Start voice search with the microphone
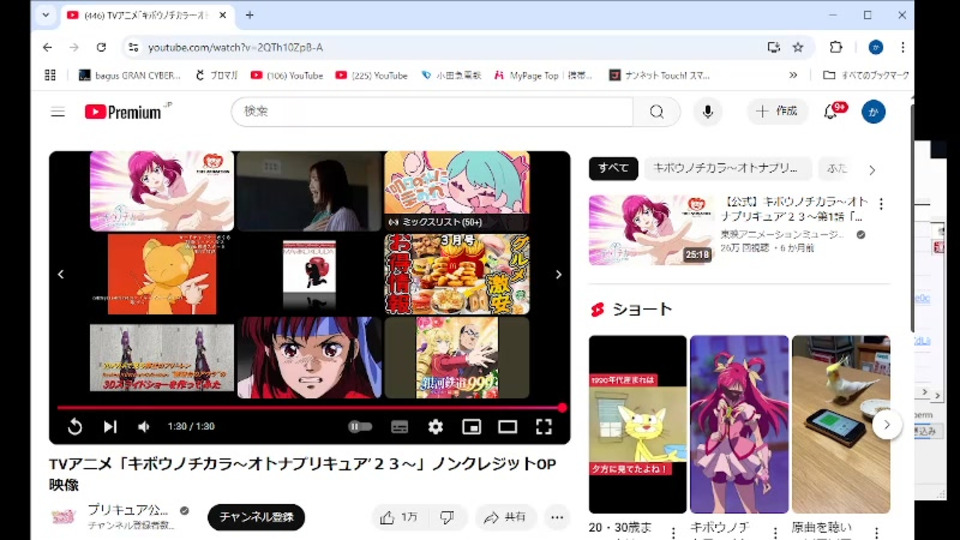This screenshot has height=540, width=960. 708,111
